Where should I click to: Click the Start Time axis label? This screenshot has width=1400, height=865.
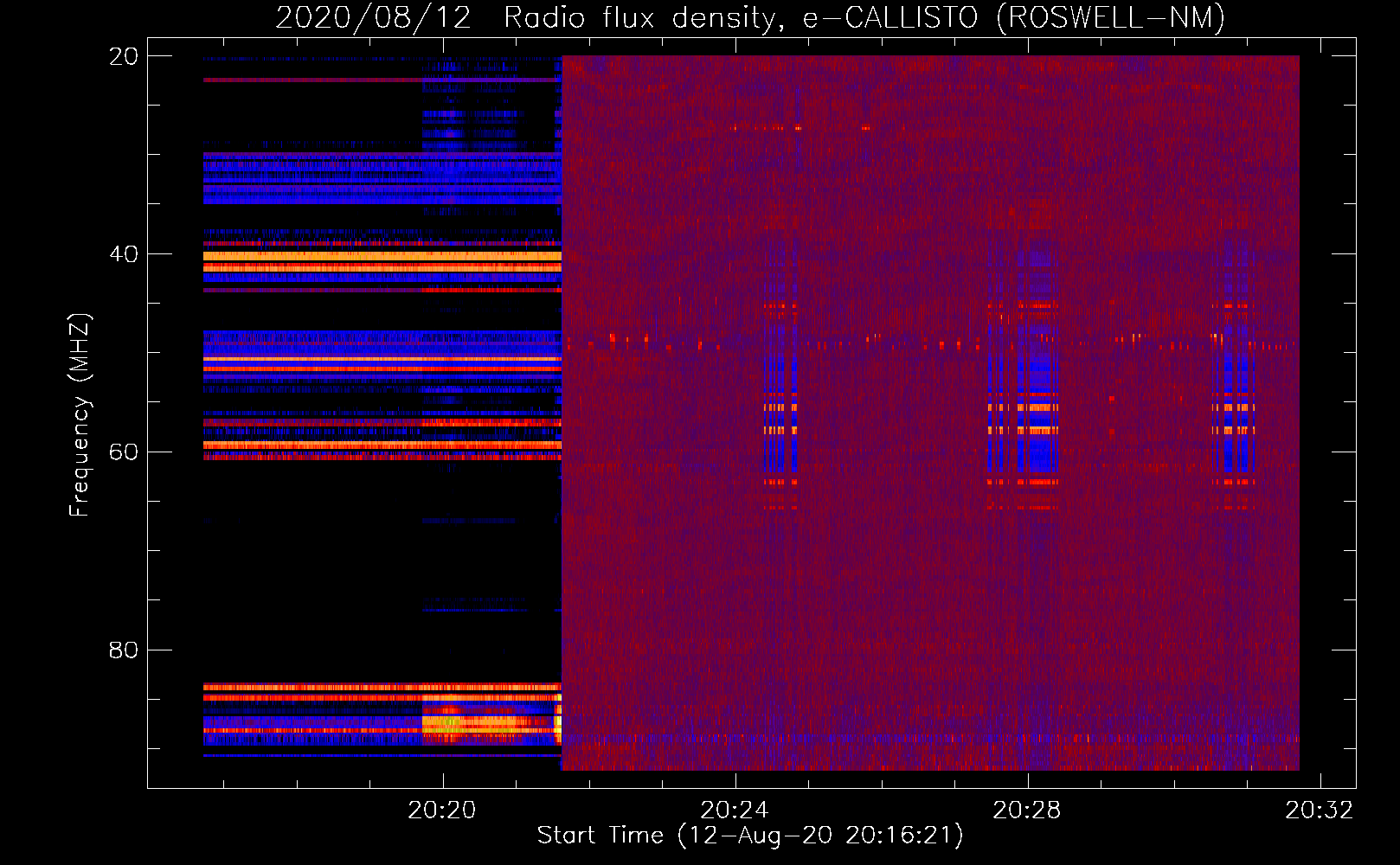(x=750, y=836)
